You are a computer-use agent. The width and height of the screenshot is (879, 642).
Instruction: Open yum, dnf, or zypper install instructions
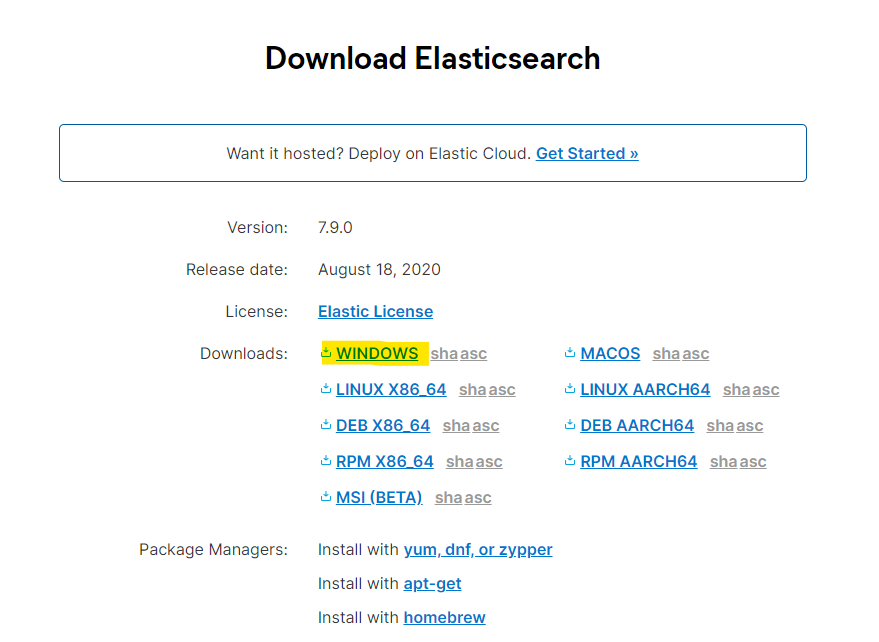coord(477,549)
